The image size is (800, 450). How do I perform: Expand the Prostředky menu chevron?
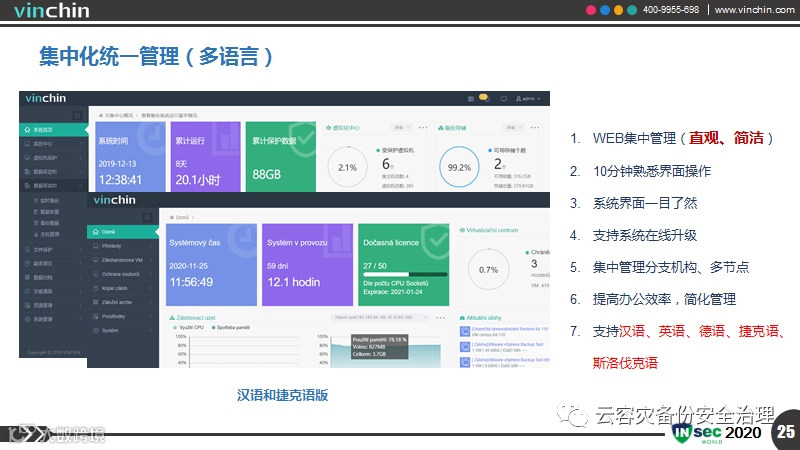click(151, 316)
